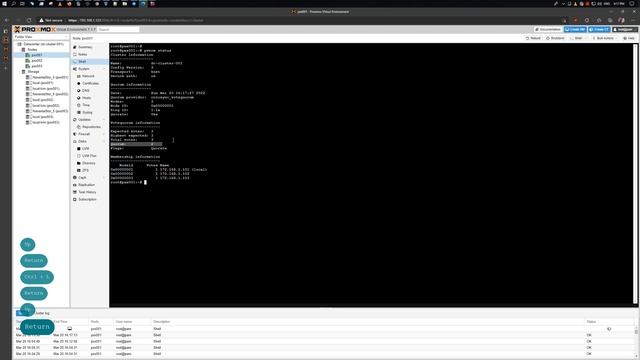Click the Task History list icon
The image size is (640, 360).
click(75, 192)
